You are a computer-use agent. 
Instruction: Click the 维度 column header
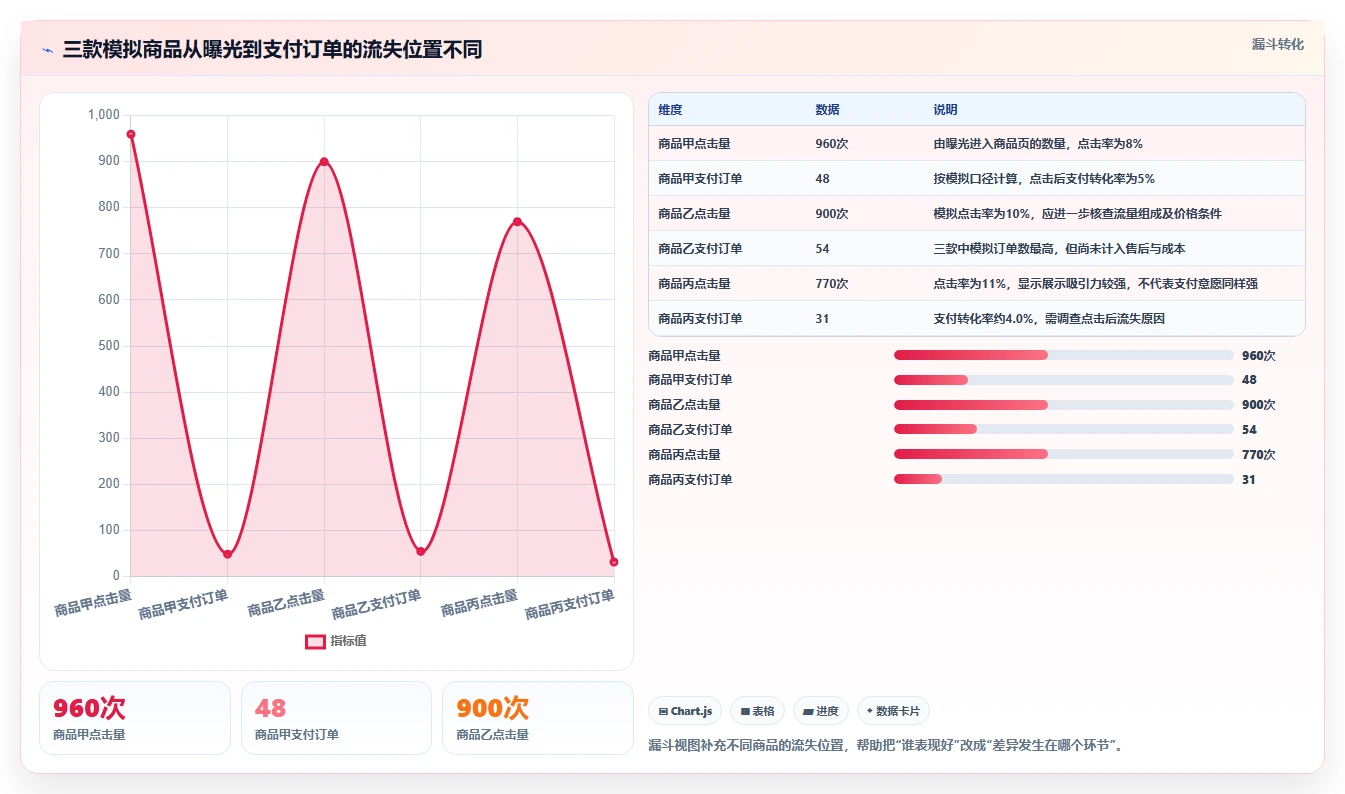coord(670,110)
